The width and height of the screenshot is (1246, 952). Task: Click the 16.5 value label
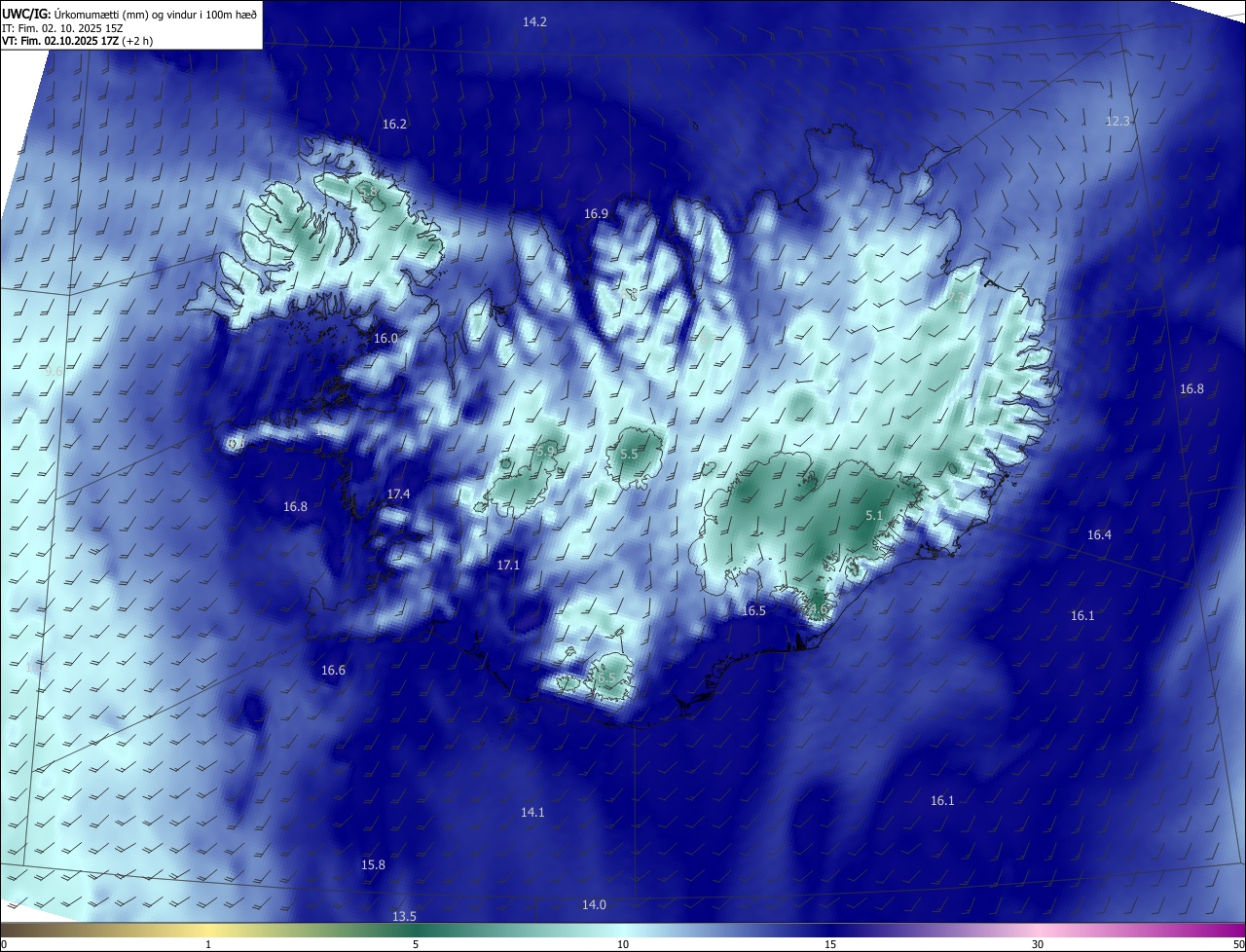753,610
